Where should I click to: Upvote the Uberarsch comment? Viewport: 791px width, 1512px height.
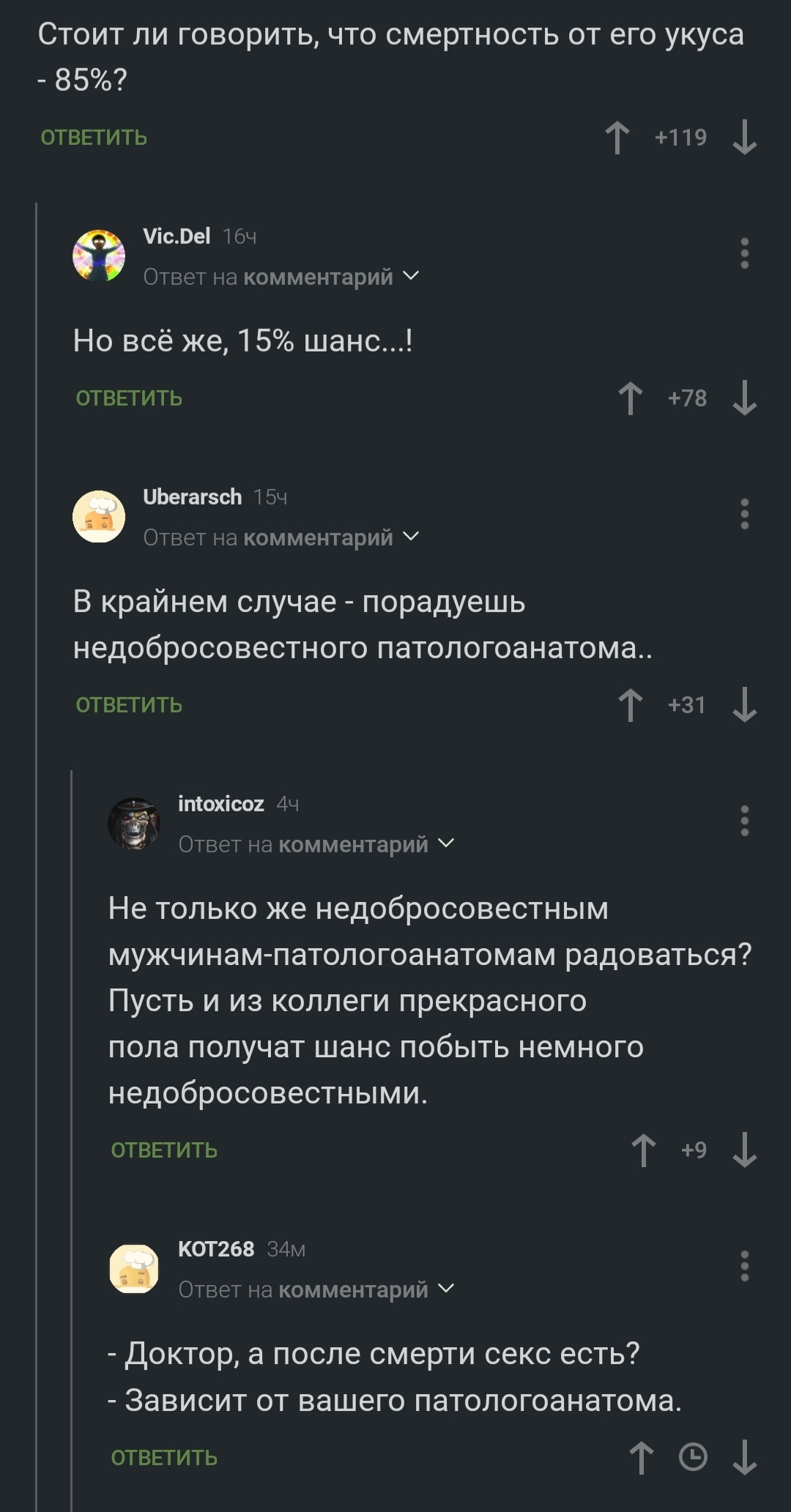[x=631, y=705]
